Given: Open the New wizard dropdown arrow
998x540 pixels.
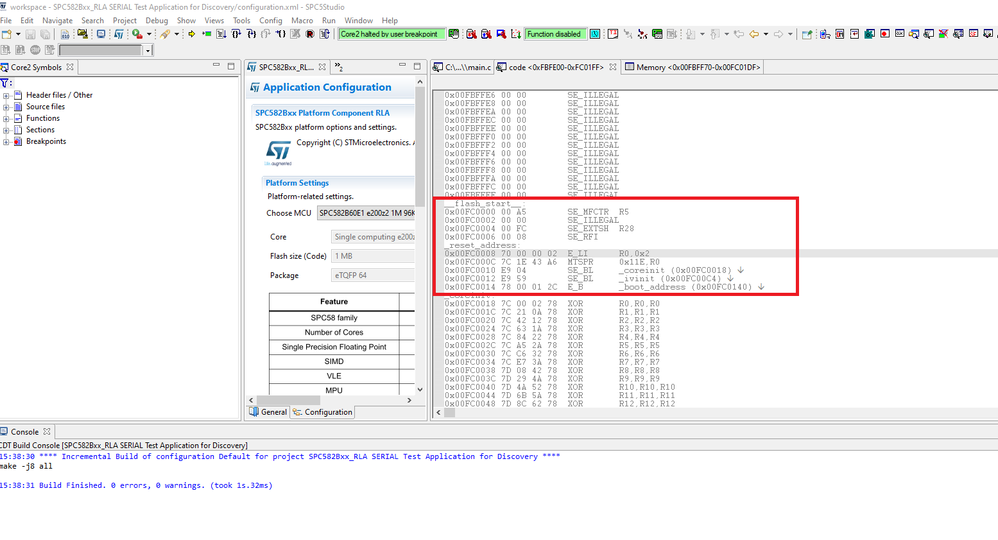Looking at the screenshot, I should (x=18, y=34).
